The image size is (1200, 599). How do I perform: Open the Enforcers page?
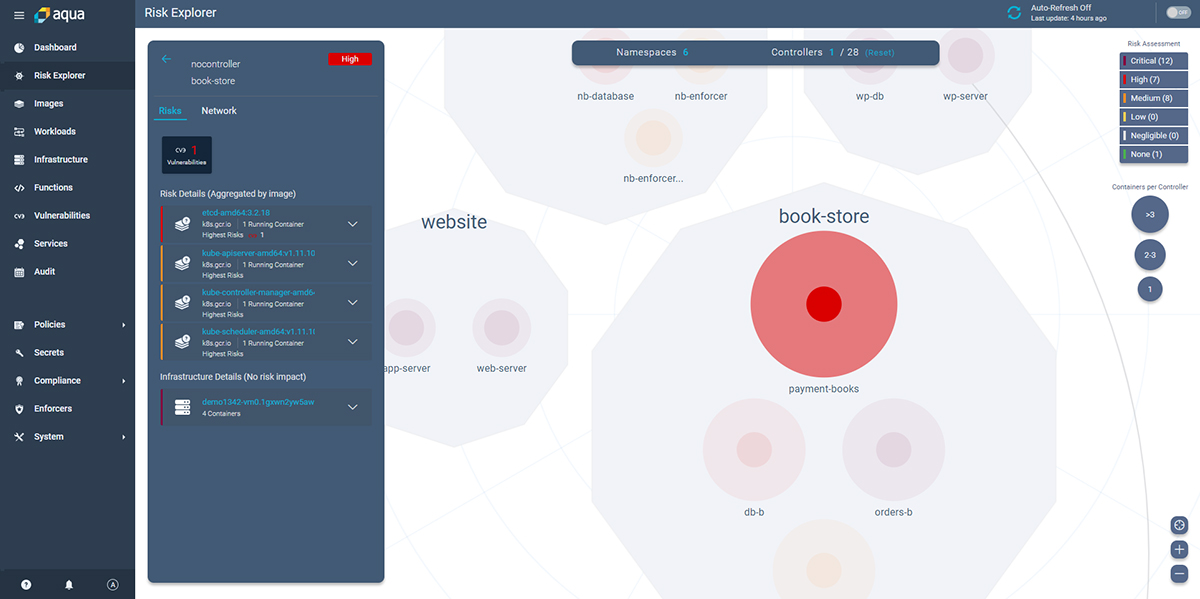53,408
